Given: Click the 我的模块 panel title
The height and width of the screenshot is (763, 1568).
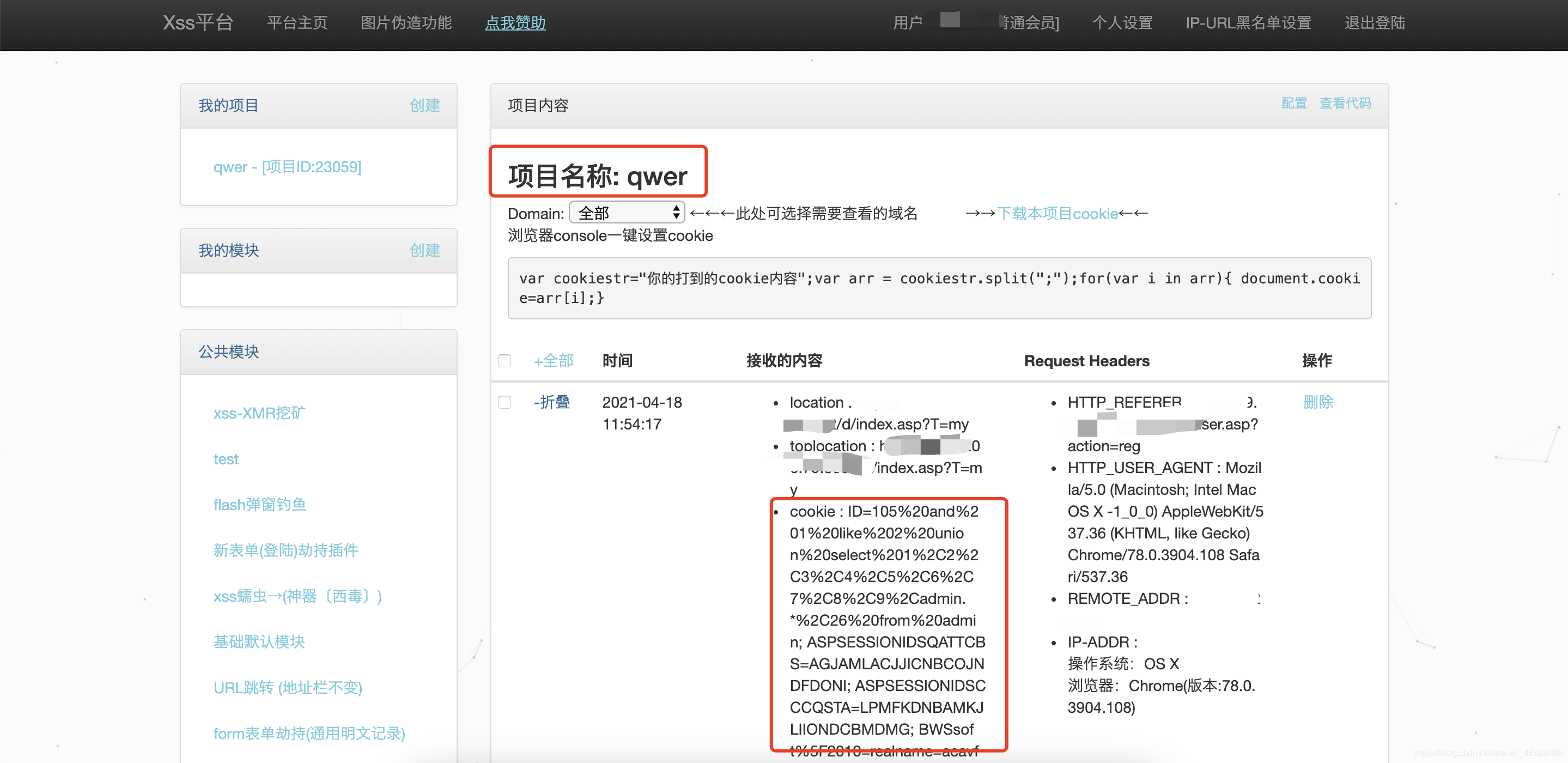Looking at the screenshot, I should 228,250.
